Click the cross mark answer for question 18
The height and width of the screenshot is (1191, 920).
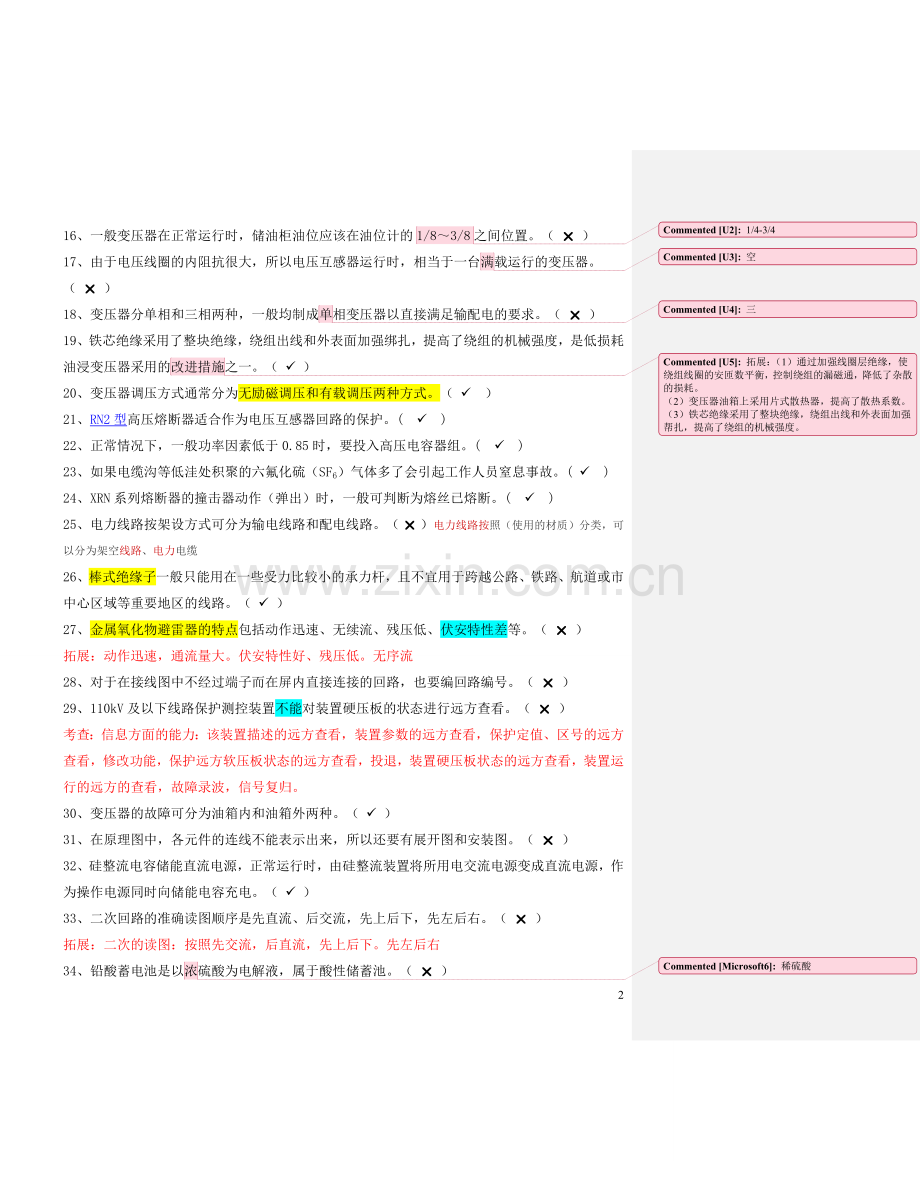[x=574, y=315]
